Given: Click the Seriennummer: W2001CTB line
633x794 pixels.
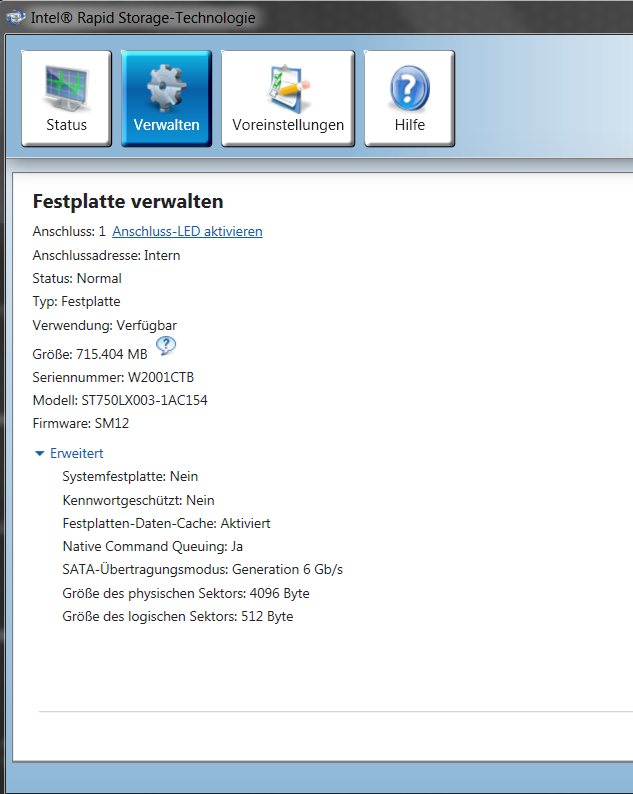Looking at the screenshot, I should pyautogui.click(x=113, y=377).
